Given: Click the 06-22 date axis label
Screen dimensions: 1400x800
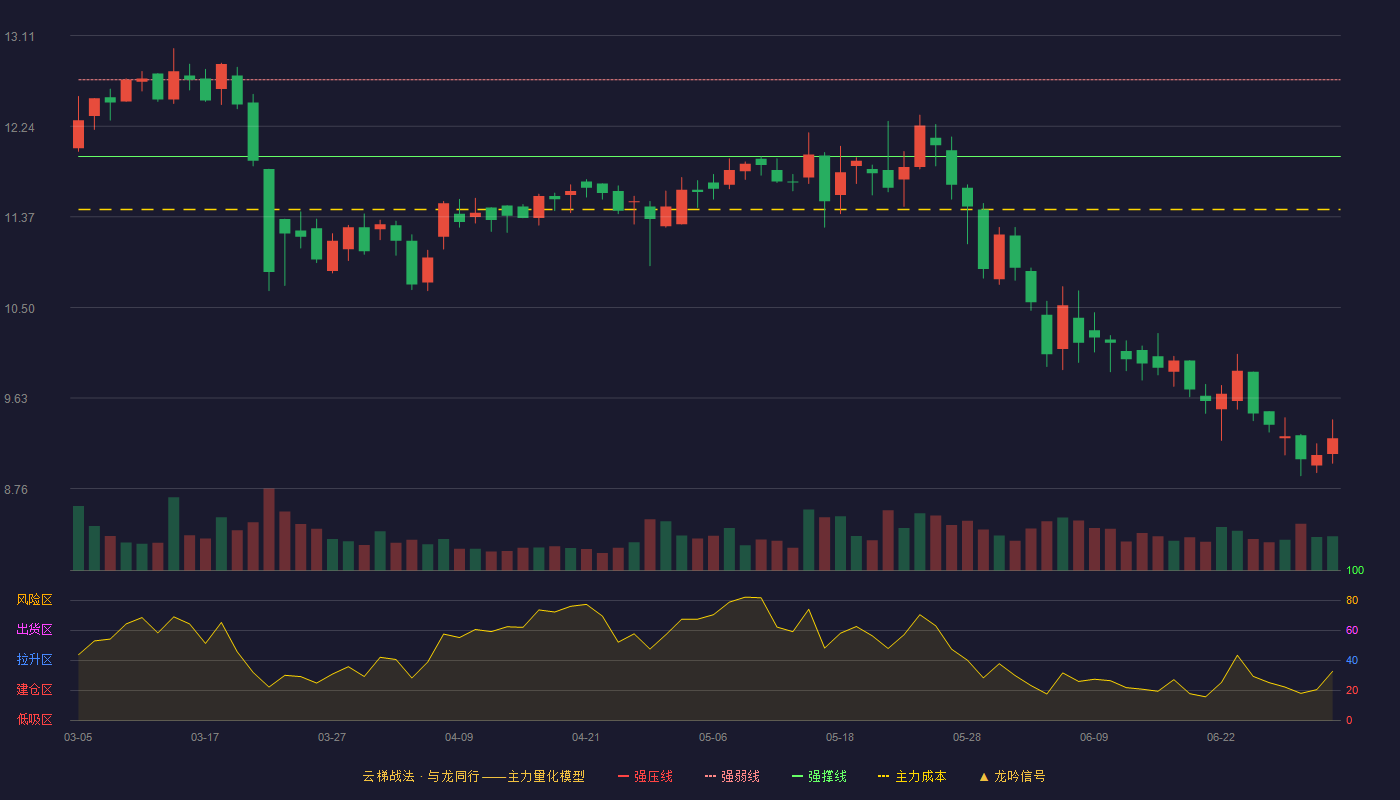Looking at the screenshot, I should (1221, 737).
